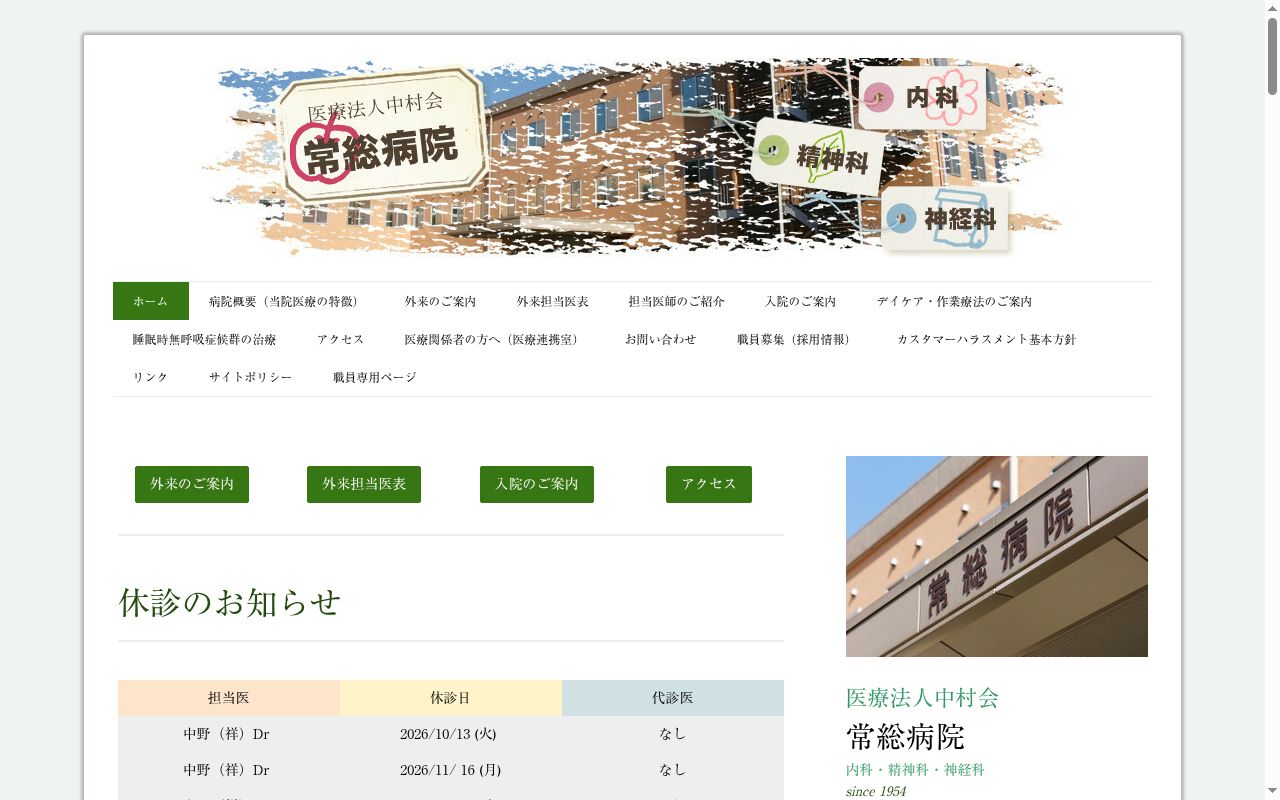The height and width of the screenshot is (800, 1280).
Task: Click the 代診医 table column header
Action: coord(673,698)
